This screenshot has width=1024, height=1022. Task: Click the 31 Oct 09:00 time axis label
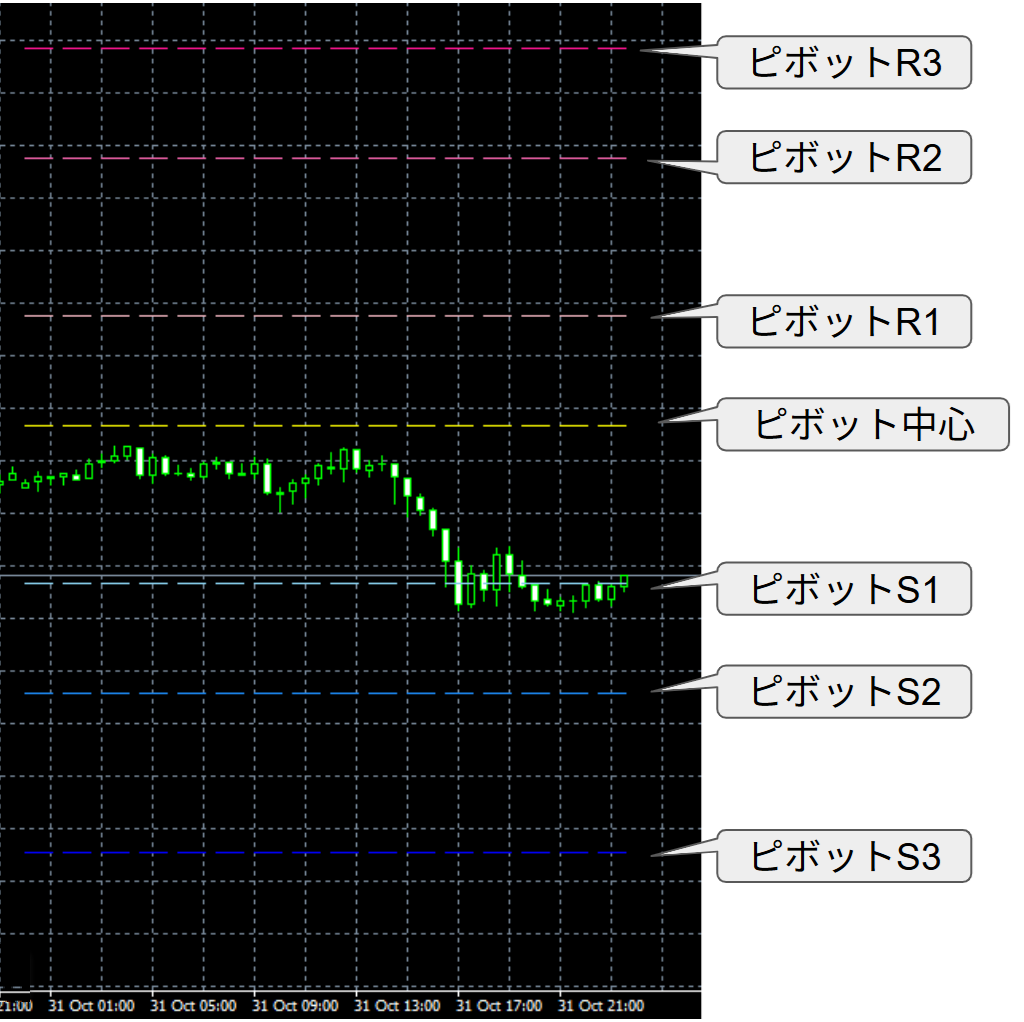tap(295, 1006)
